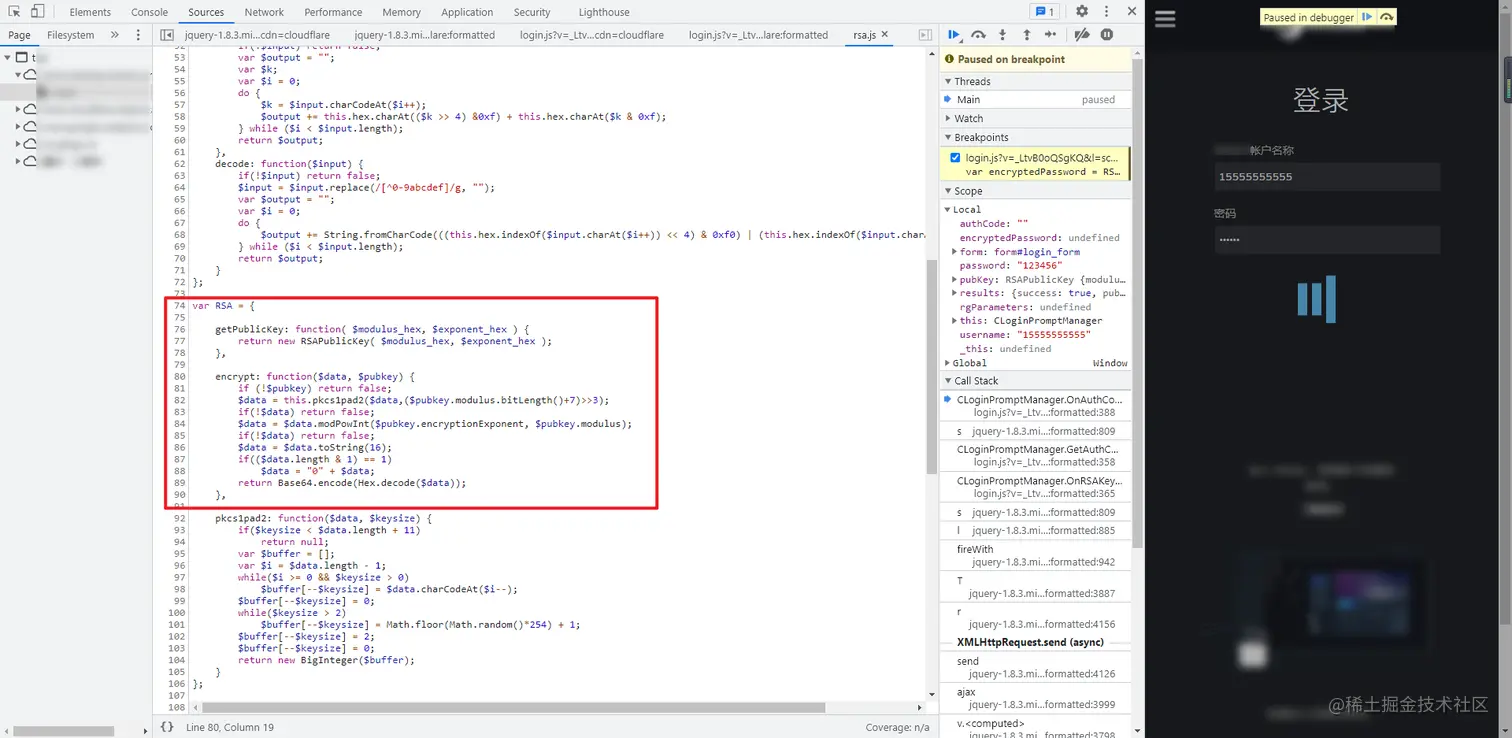The width and height of the screenshot is (1512, 738).
Task: Select the ajax call stack frame
Action: coord(1036,698)
